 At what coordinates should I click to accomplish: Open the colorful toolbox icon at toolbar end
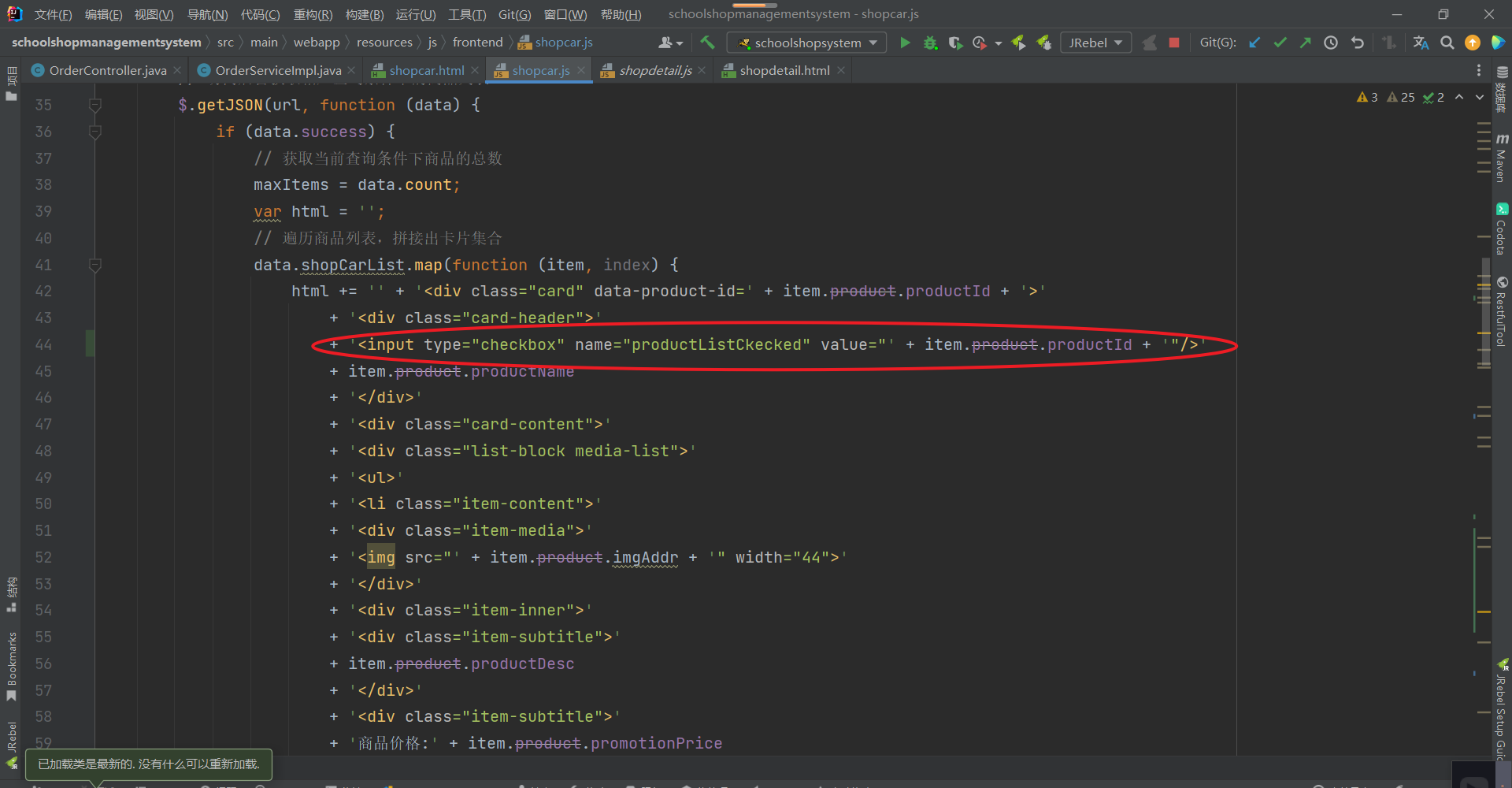tap(1498, 43)
